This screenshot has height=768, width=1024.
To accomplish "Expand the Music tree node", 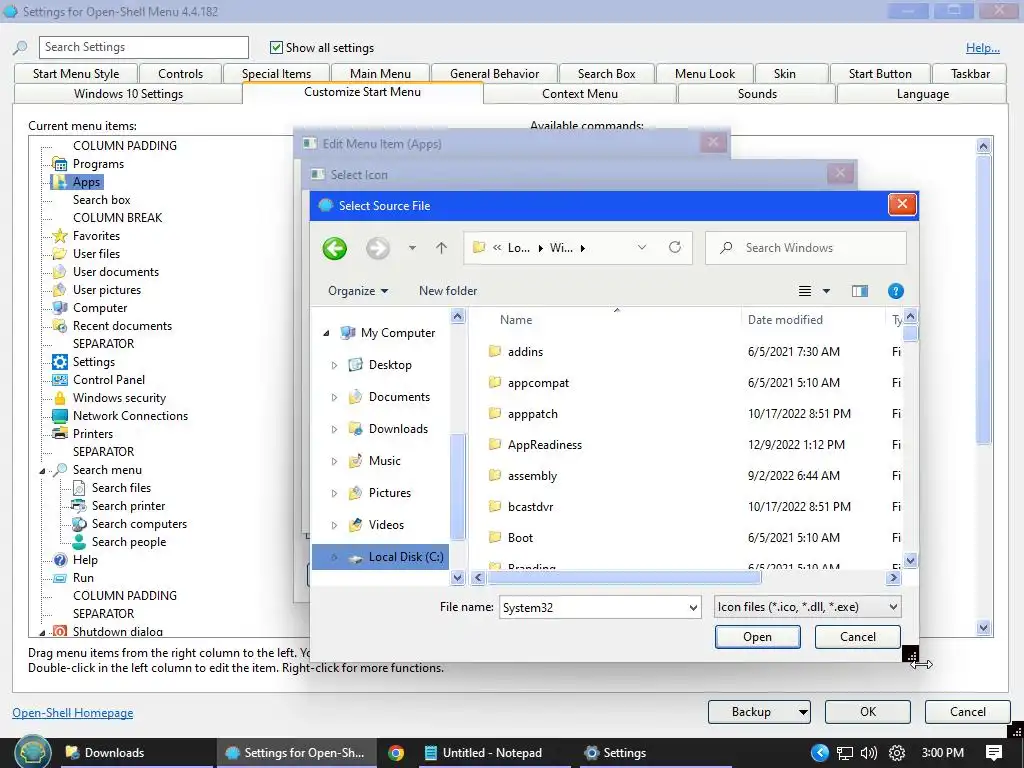I will pos(334,461).
